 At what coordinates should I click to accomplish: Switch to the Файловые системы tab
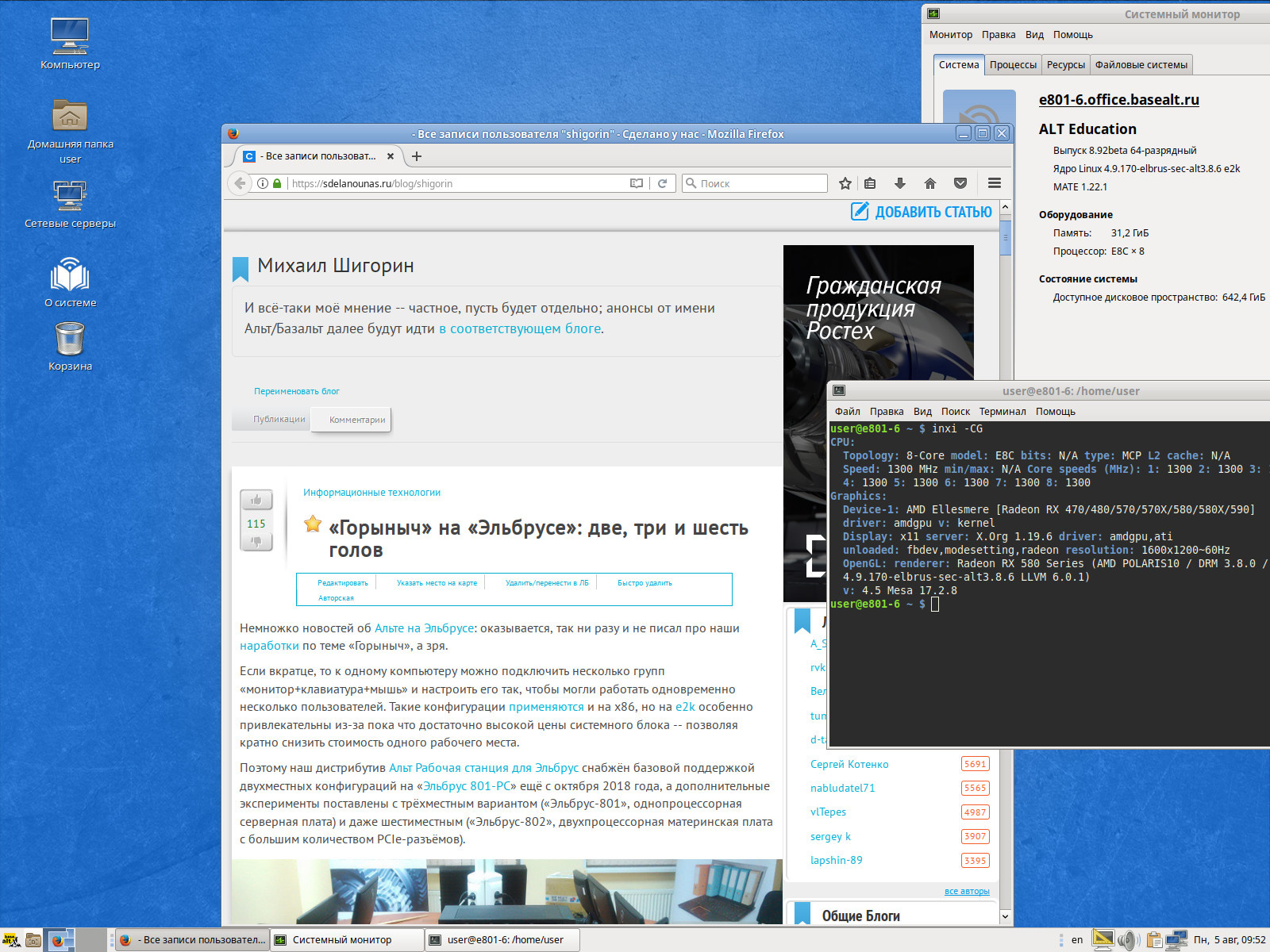click(x=1141, y=65)
